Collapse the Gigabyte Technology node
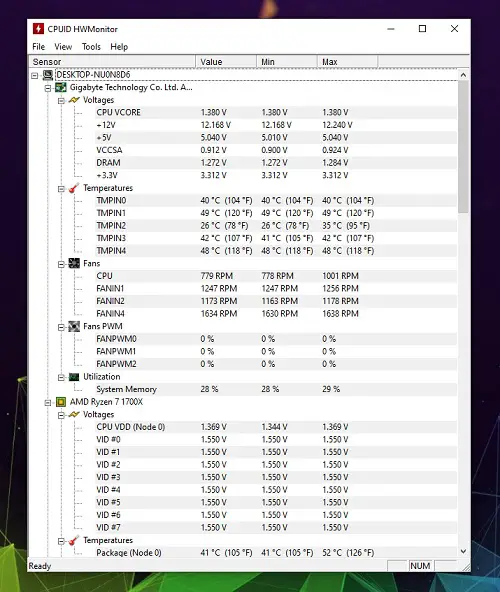 [48, 88]
